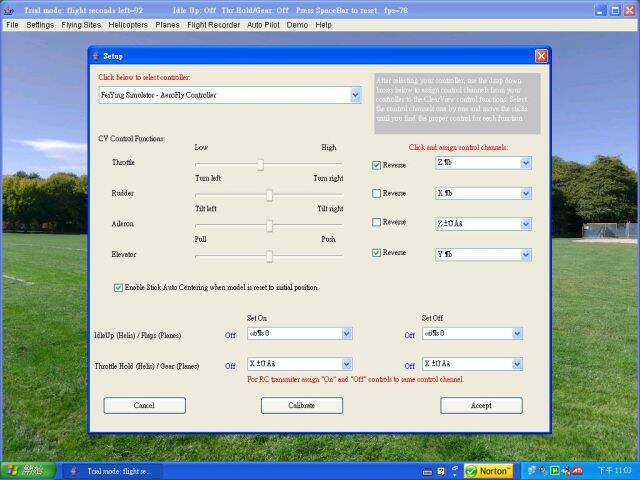Click the help question-mark icon in the language bar
The width and height of the screenshot is (640, 480).
coord(441,471)
